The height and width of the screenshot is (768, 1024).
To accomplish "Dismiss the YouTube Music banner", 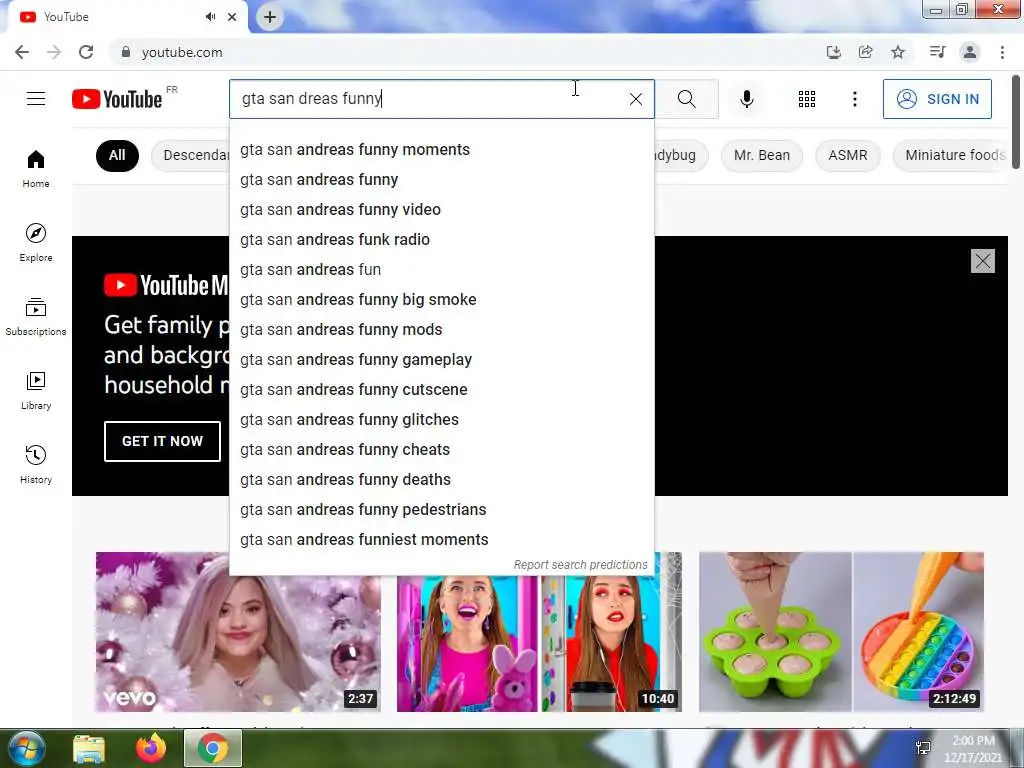I will [x=983, y=261].
